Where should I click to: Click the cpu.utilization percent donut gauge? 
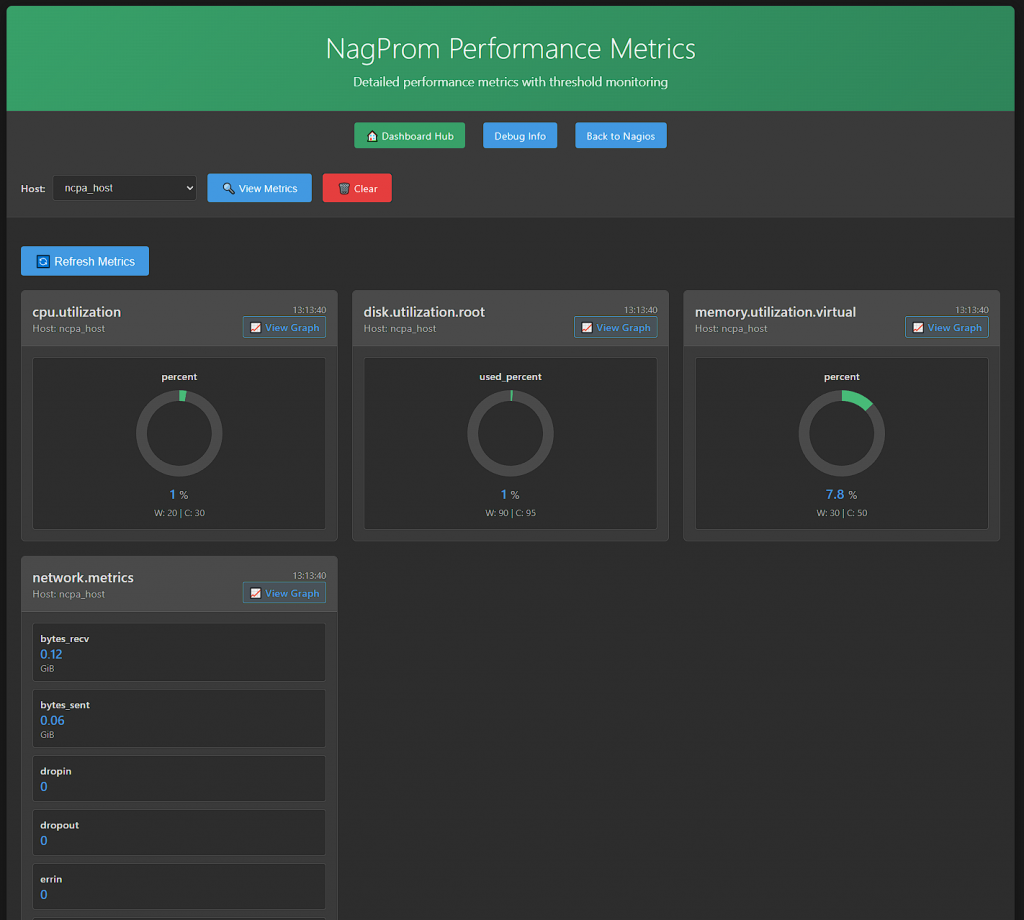(179, 433)
